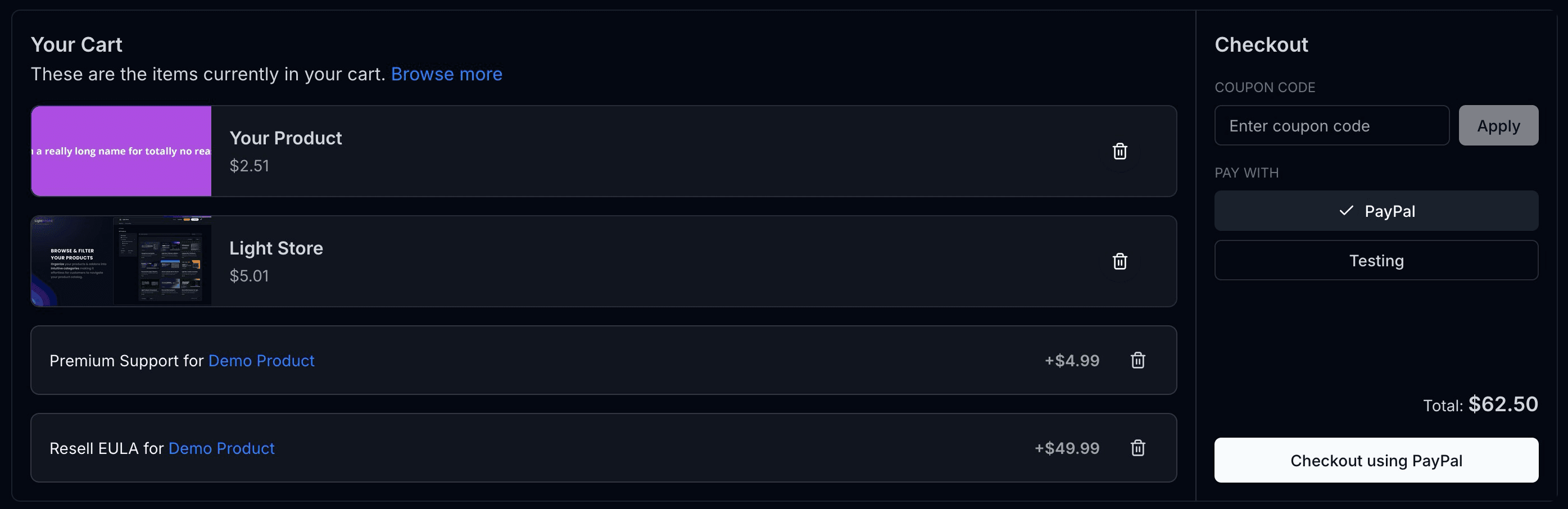Screen dimensions: 1568x509
Task: Select the Your Product cart item
Action: (x=548, y=151)
